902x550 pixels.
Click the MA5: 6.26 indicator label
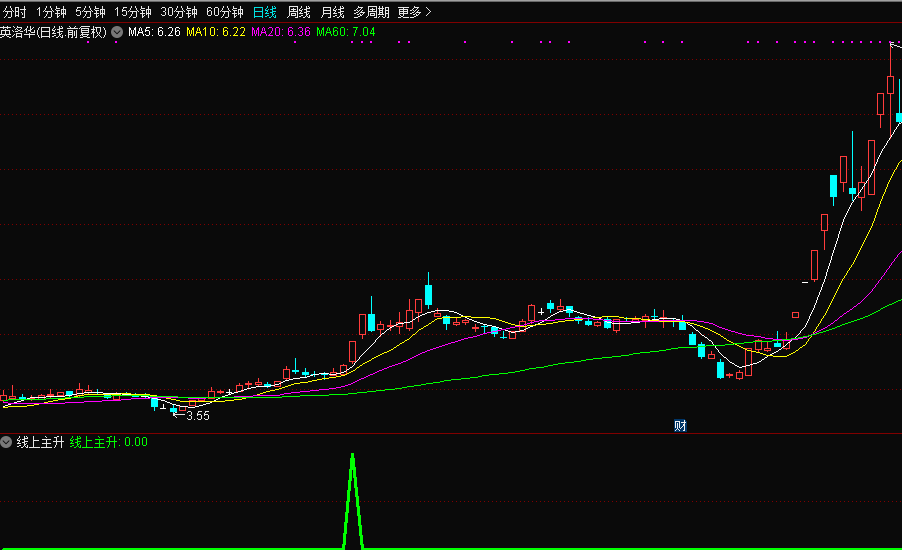154,32
